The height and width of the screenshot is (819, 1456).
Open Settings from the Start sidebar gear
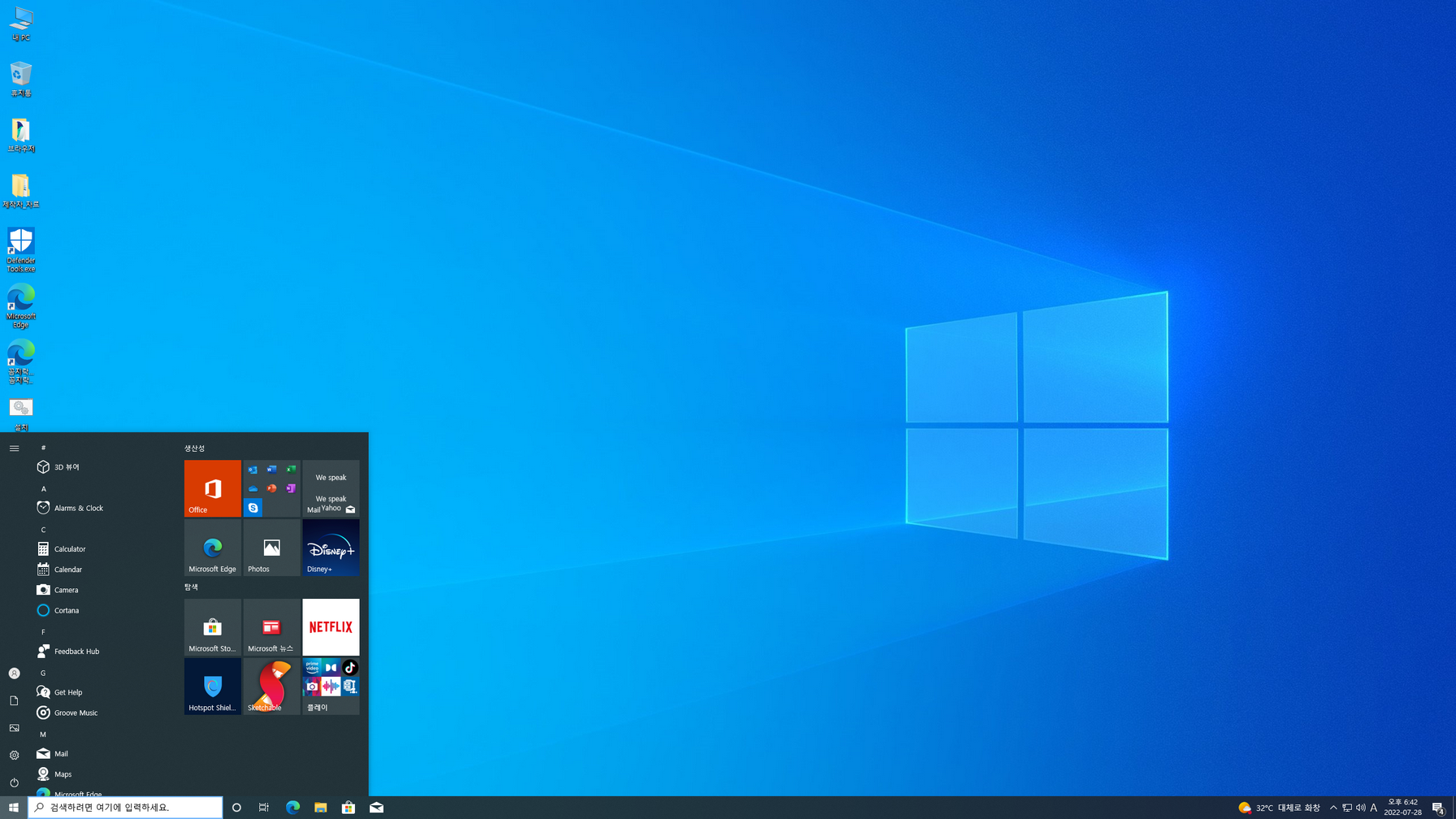pyautogui.click(x=14, y=755)
